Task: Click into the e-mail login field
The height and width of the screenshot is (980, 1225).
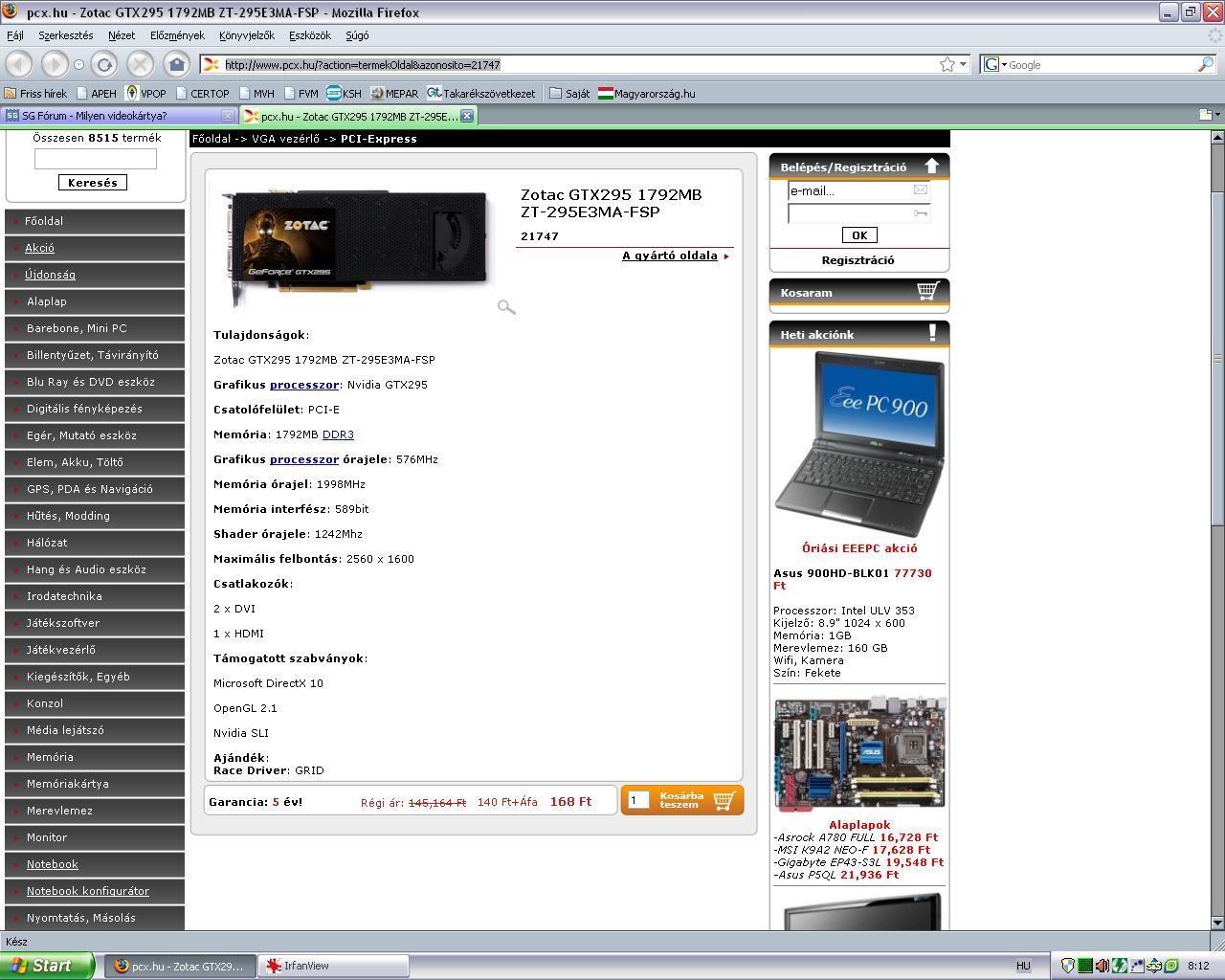Action: pos(849,190)
